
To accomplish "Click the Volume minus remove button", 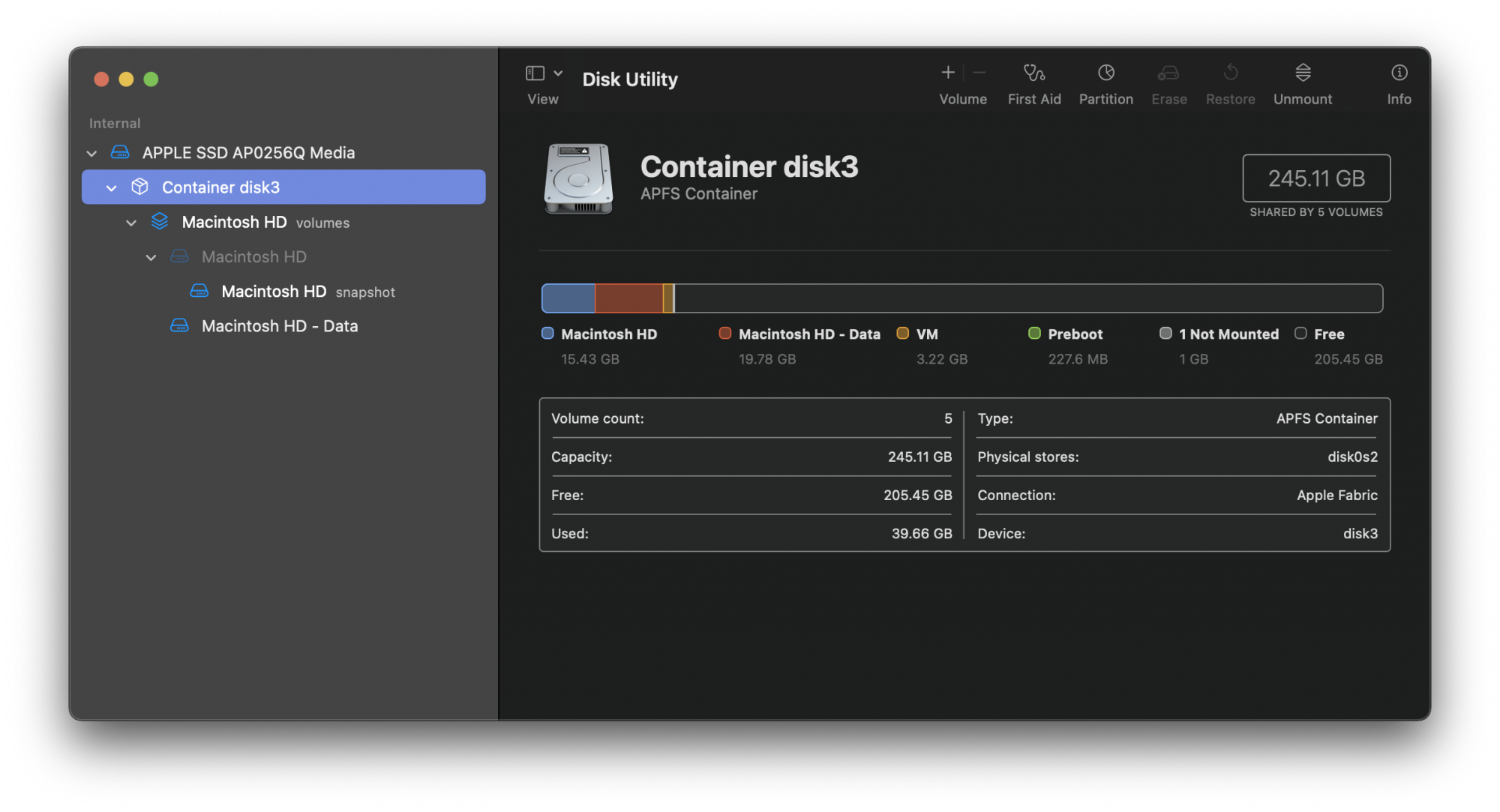I will tap(978, 73).
